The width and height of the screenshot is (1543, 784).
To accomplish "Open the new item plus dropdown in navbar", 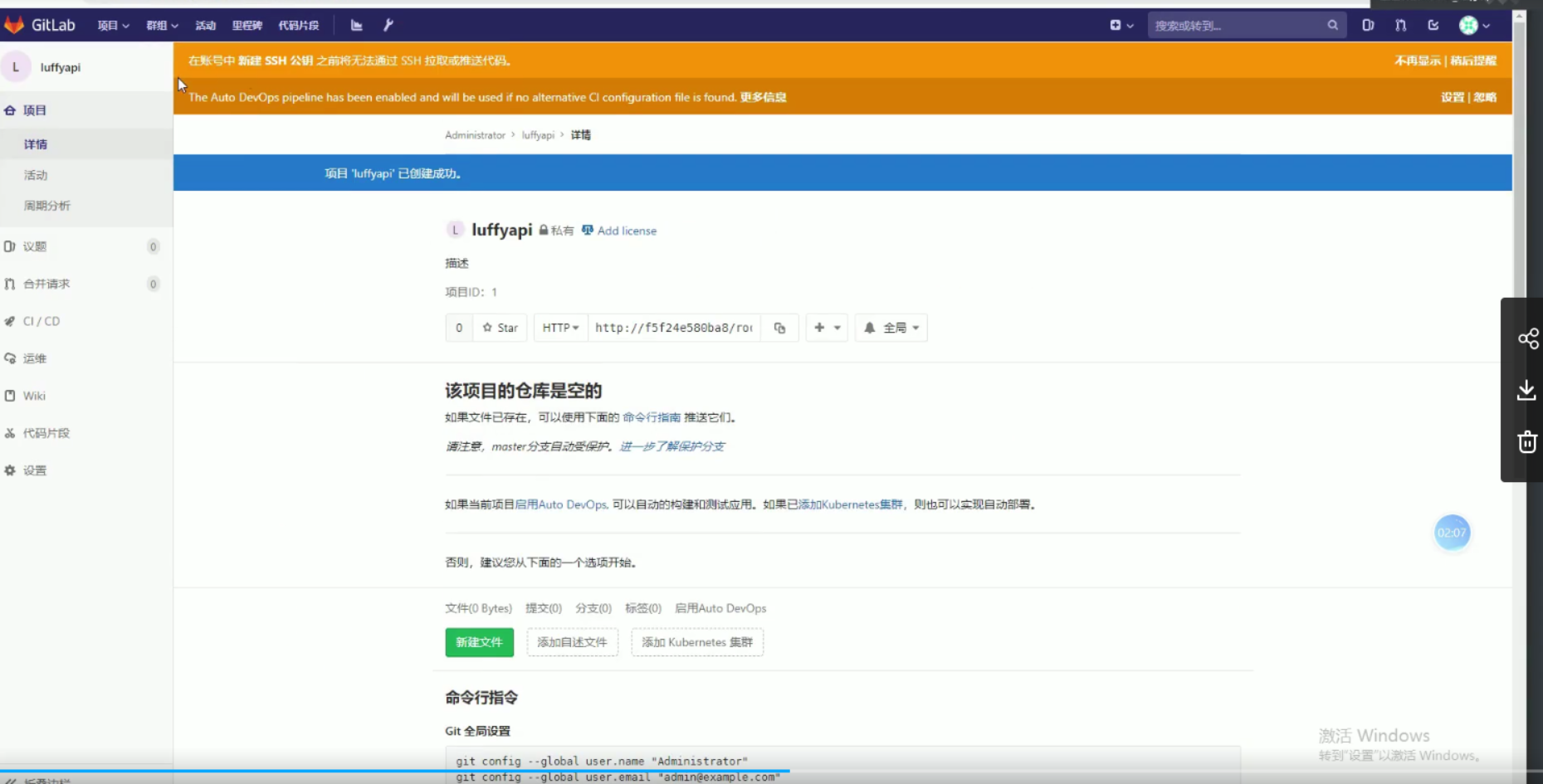I will (x=1121, y=25).
